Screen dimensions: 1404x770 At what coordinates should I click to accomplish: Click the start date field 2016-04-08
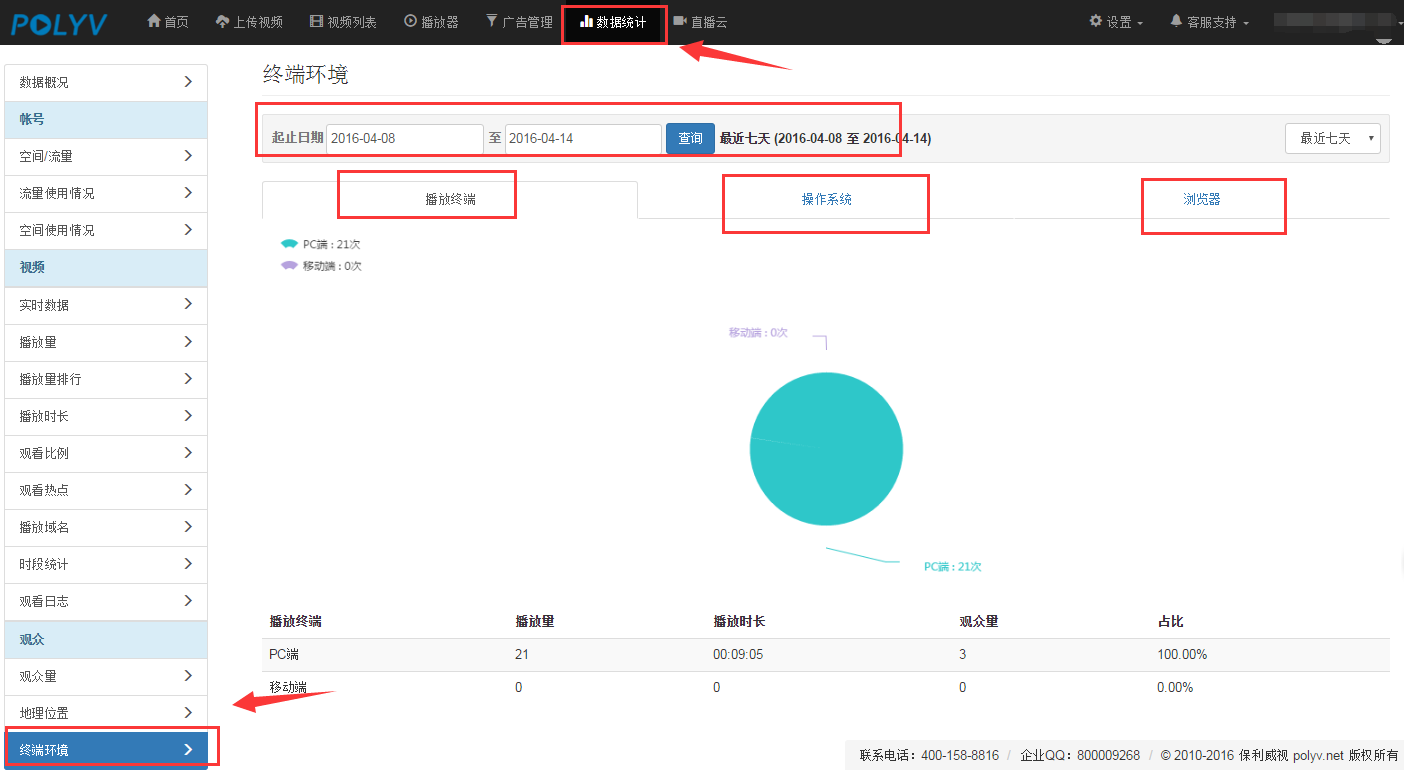(x=404, y=139)
